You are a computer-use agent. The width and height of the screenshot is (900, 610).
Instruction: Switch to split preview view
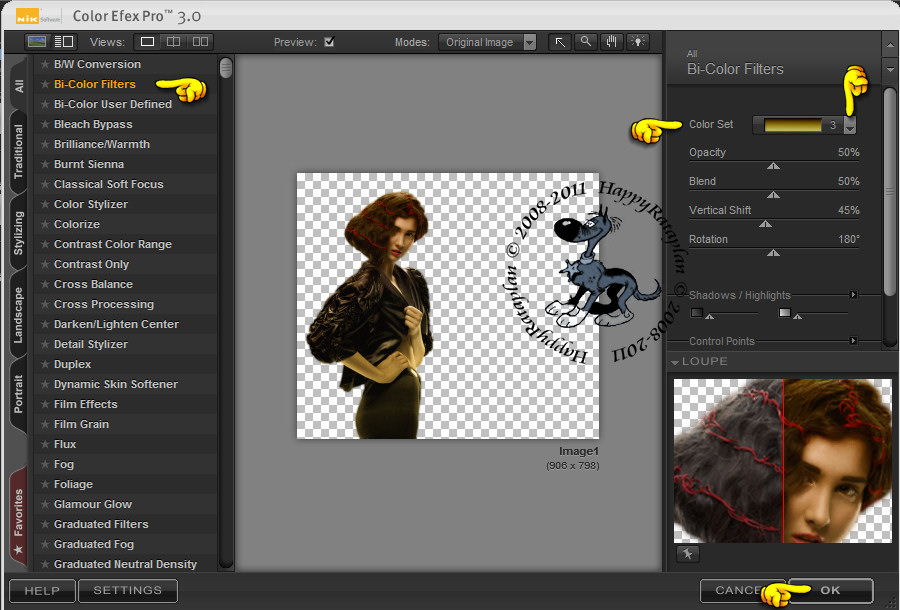[173, 42]
